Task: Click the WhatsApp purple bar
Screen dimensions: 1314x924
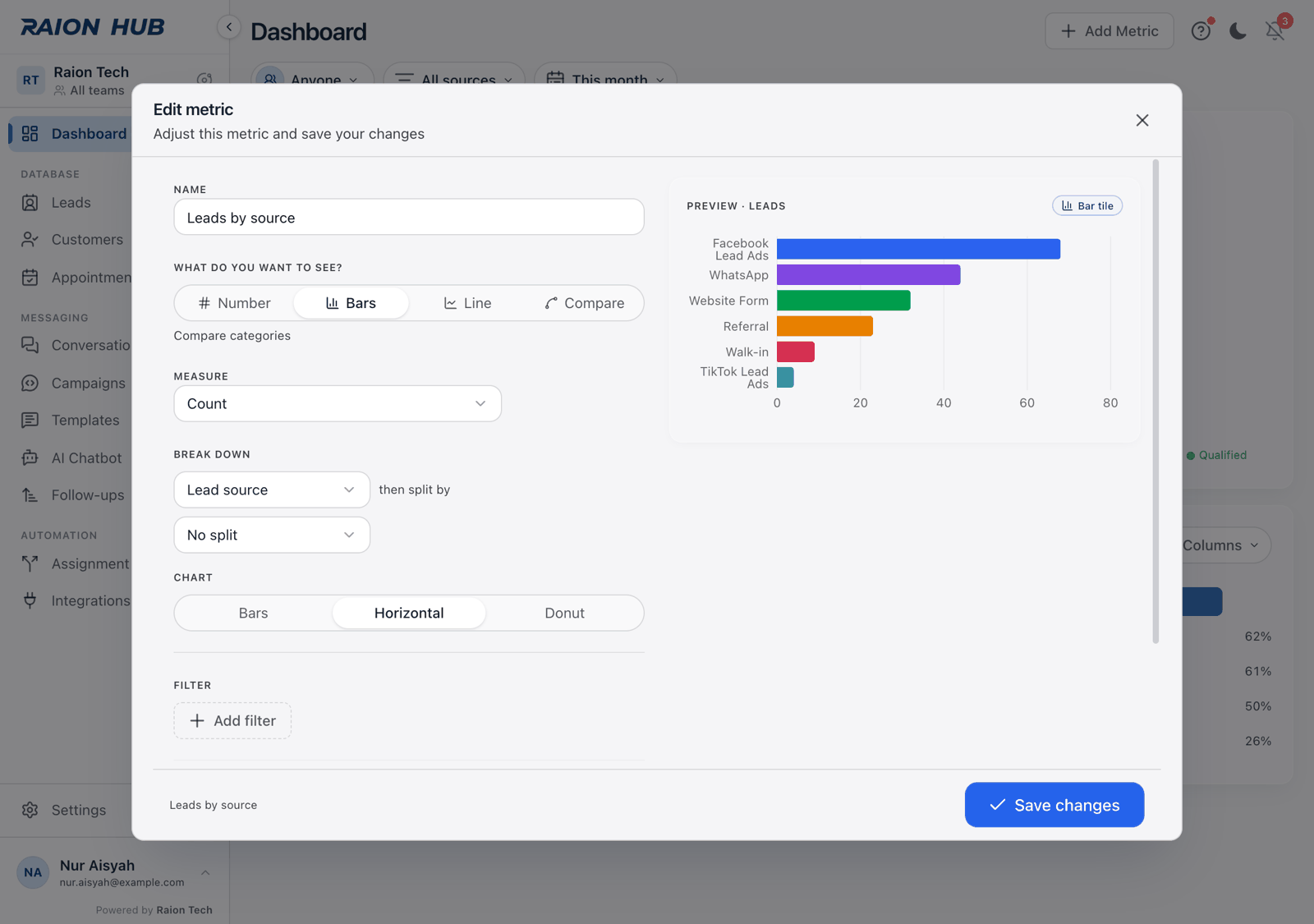Action: click(868, 275)
